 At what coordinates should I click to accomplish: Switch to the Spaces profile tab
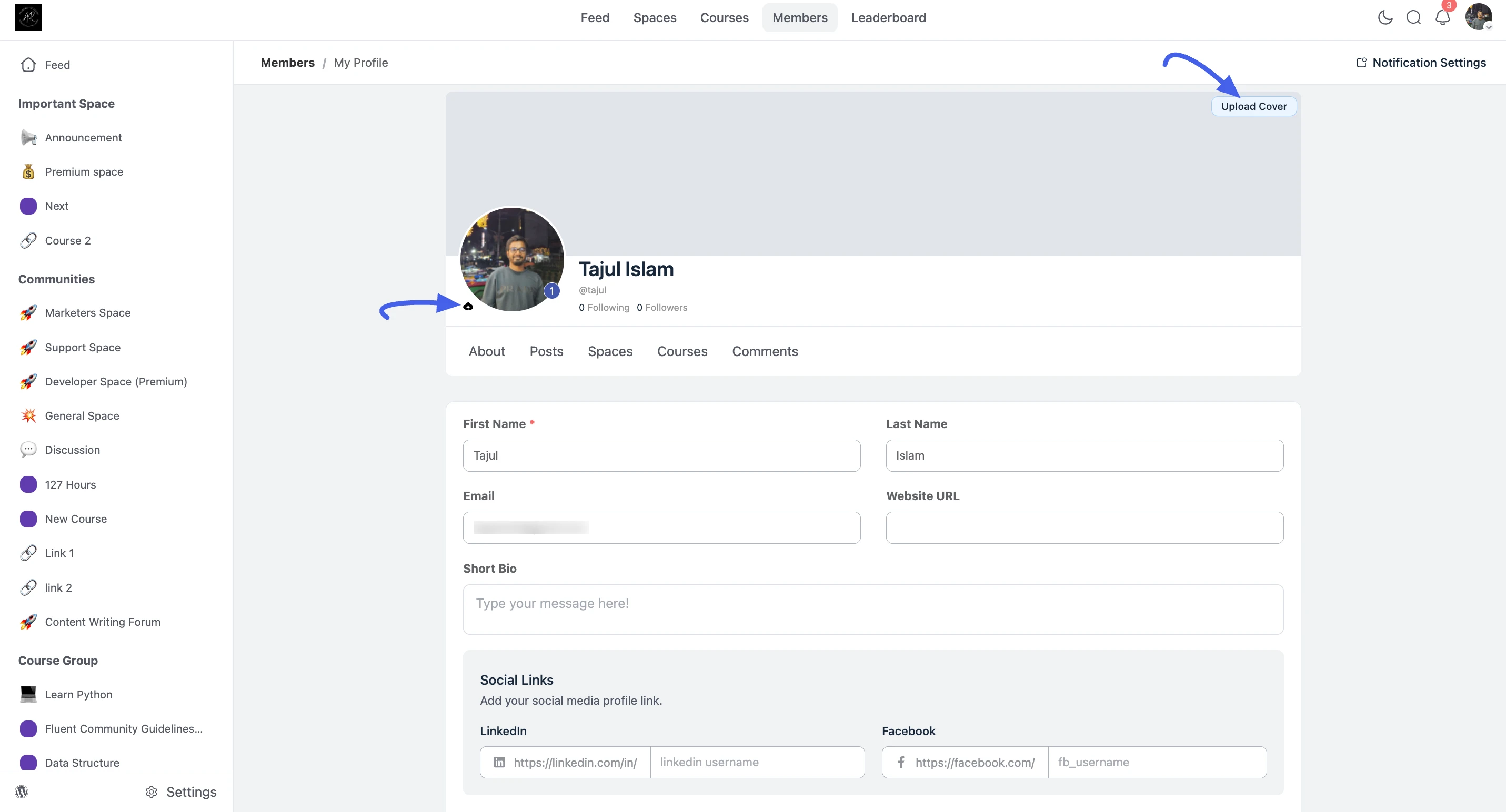pyautogui.click(x=610, y=351)
